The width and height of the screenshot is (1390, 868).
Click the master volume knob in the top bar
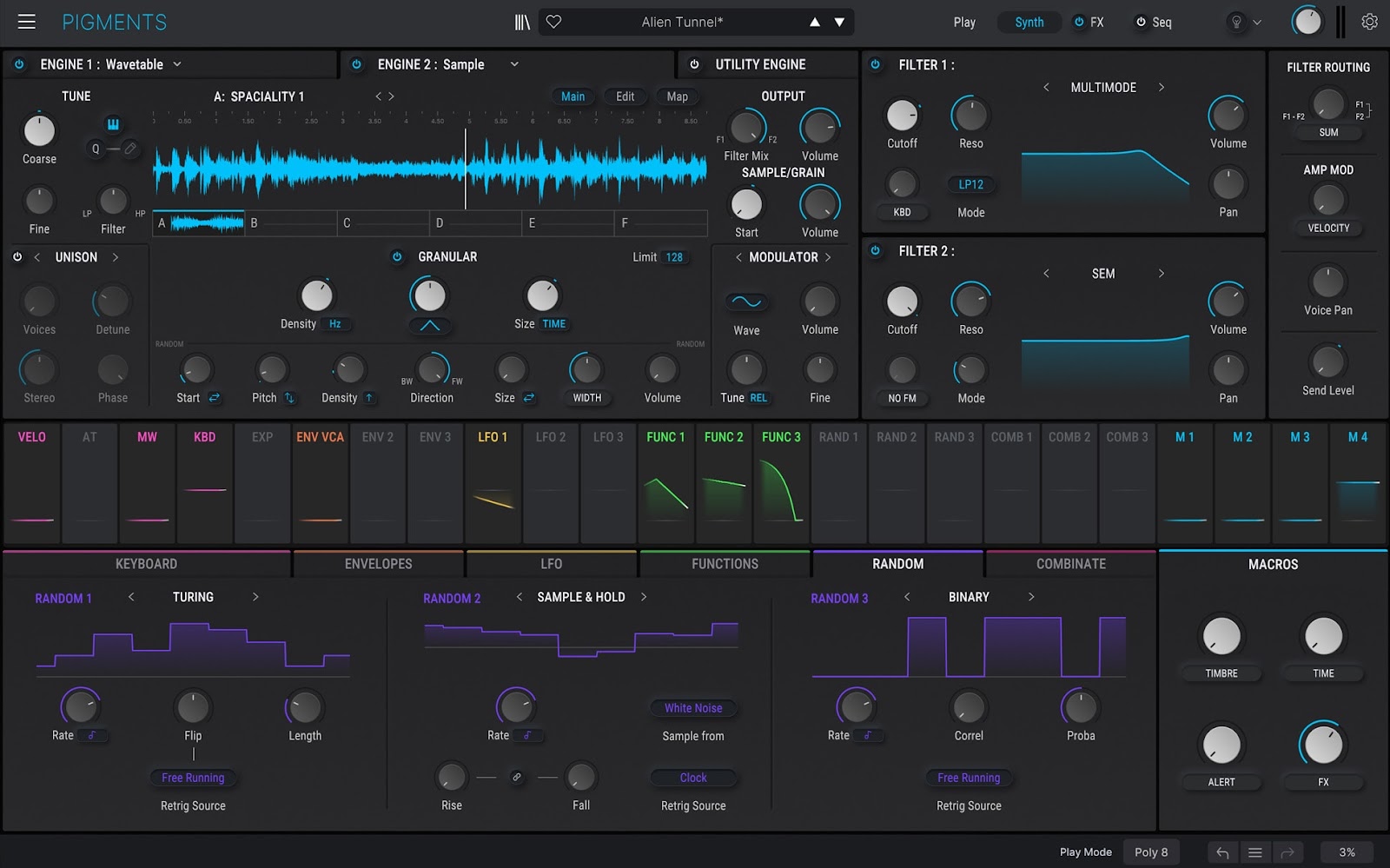click(1307, 22)
